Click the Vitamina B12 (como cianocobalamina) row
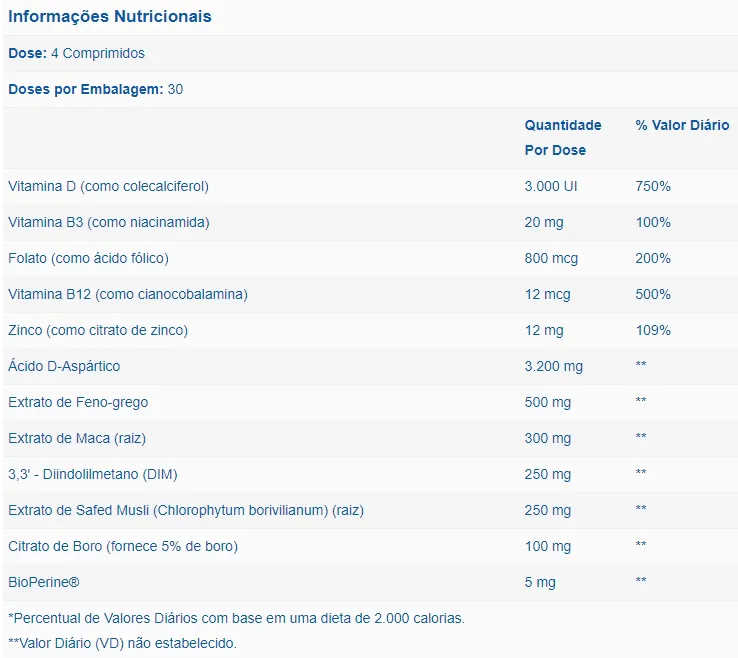738x658 pixels. click(x=127, y=294)
